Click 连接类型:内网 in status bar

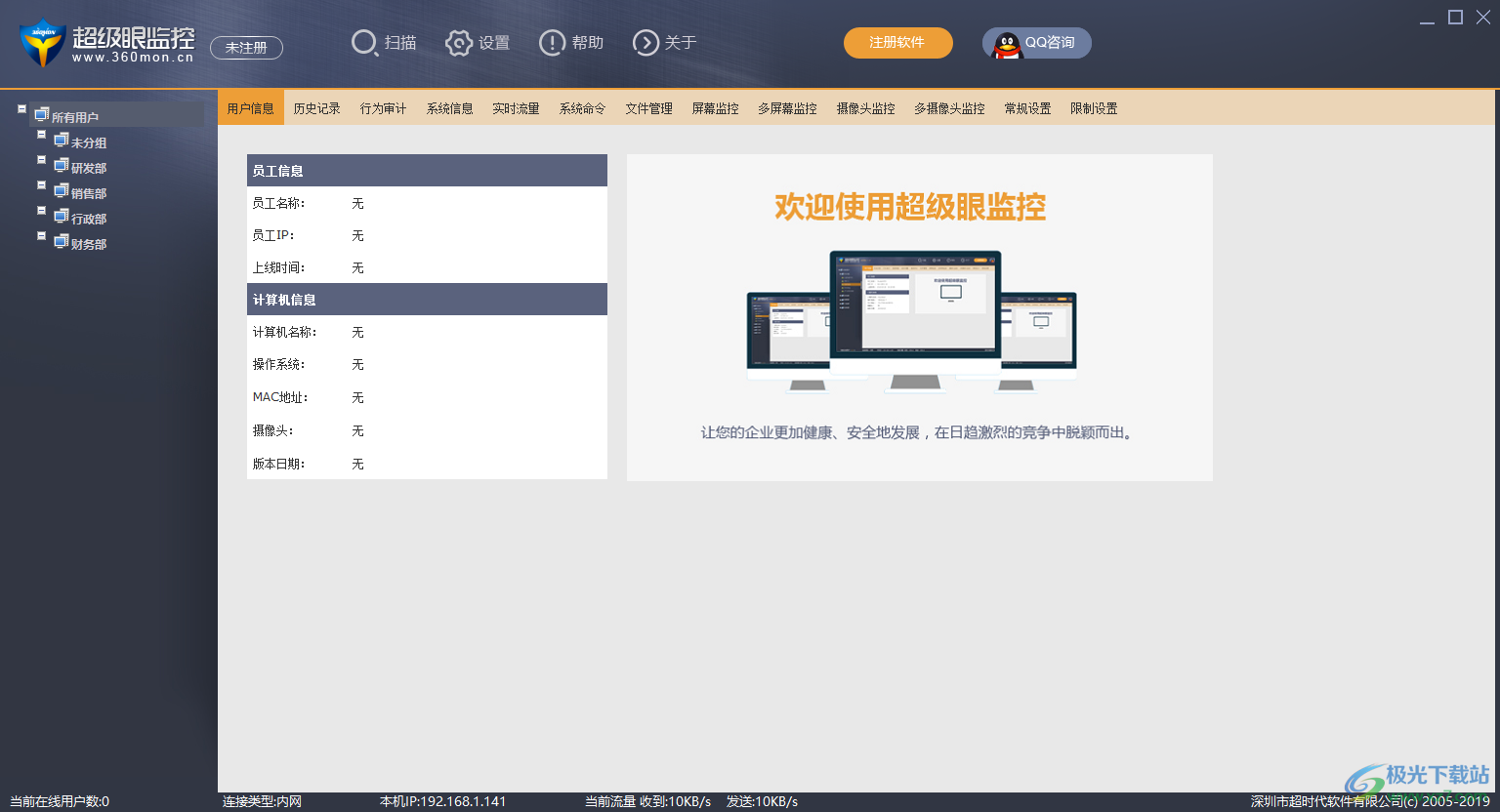tap(262, 801)
